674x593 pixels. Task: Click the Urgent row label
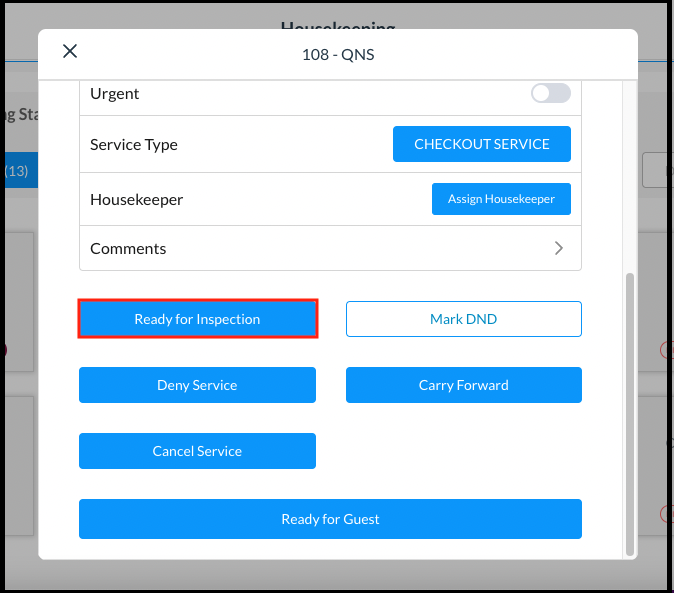115,93
